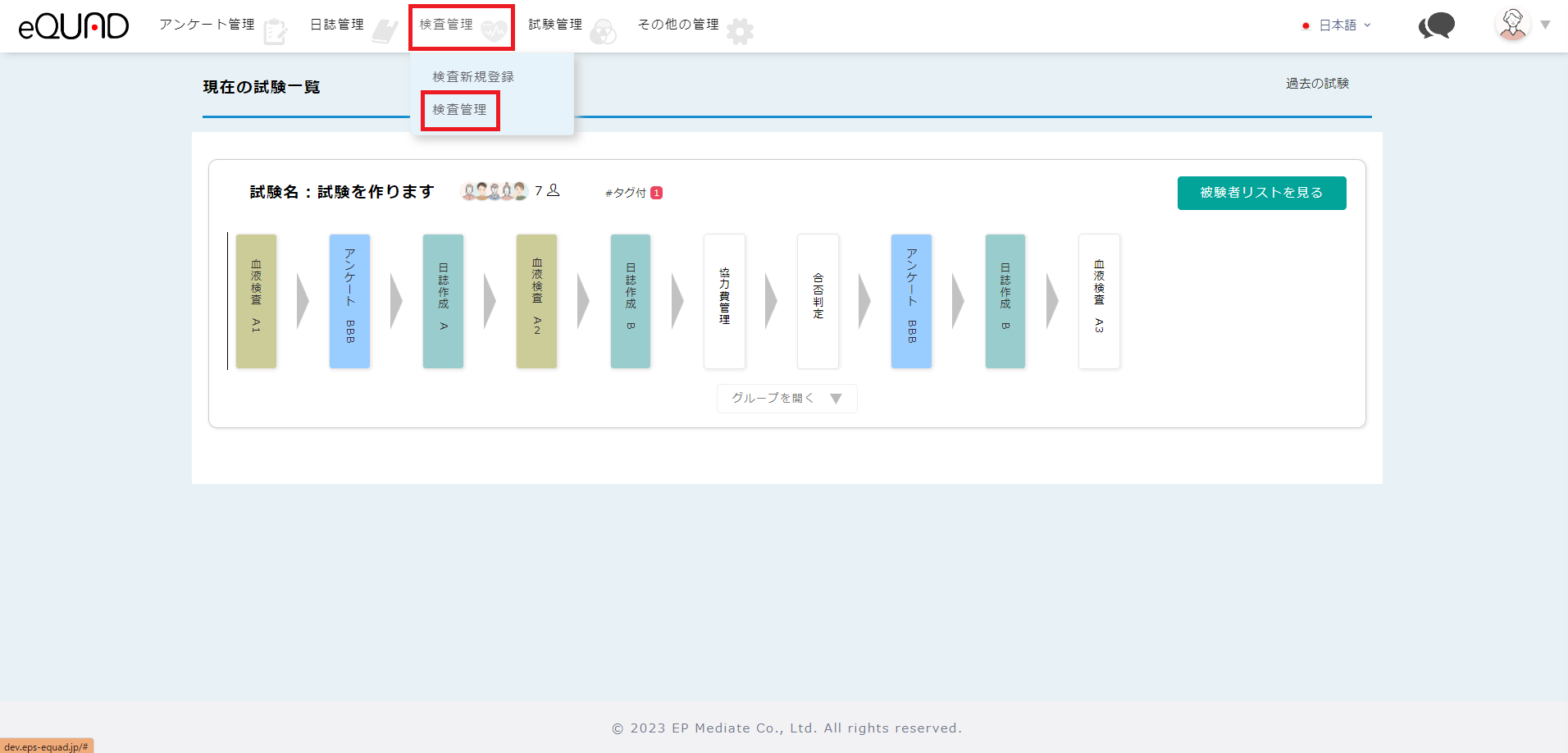Click the participant avatars group icon
1568x753 pixels.
tap(494, 191)
